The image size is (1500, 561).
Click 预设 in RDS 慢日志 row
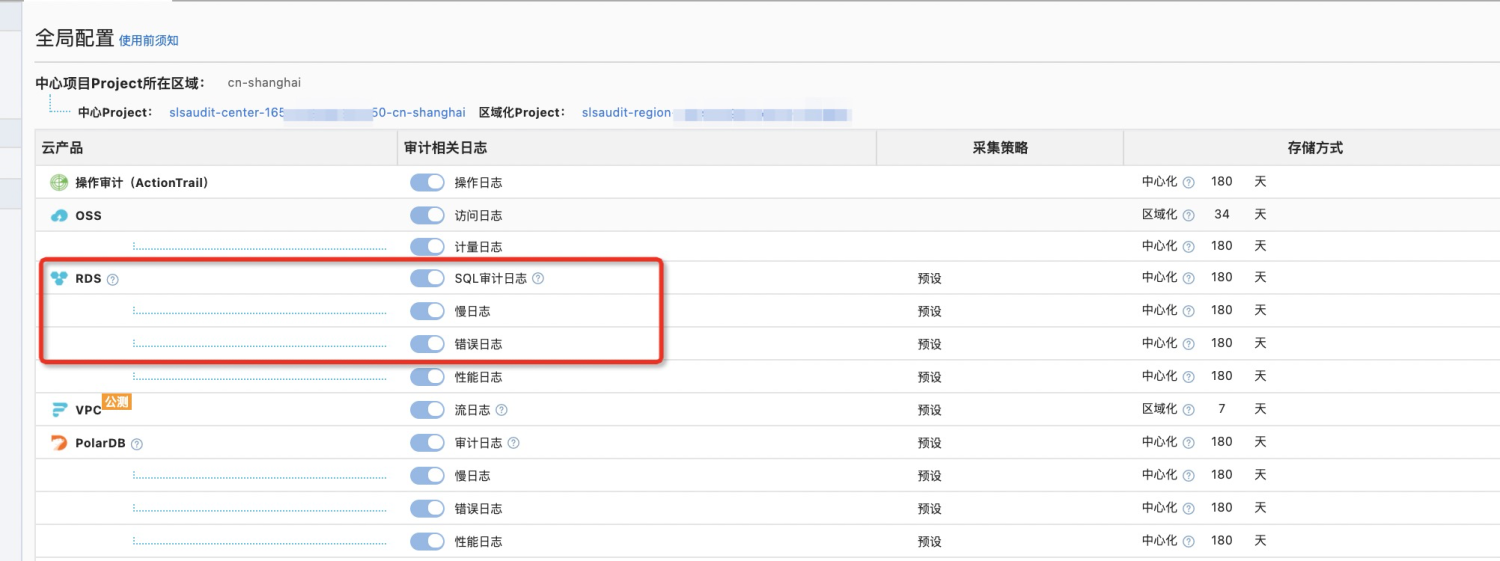click(930, 311)
